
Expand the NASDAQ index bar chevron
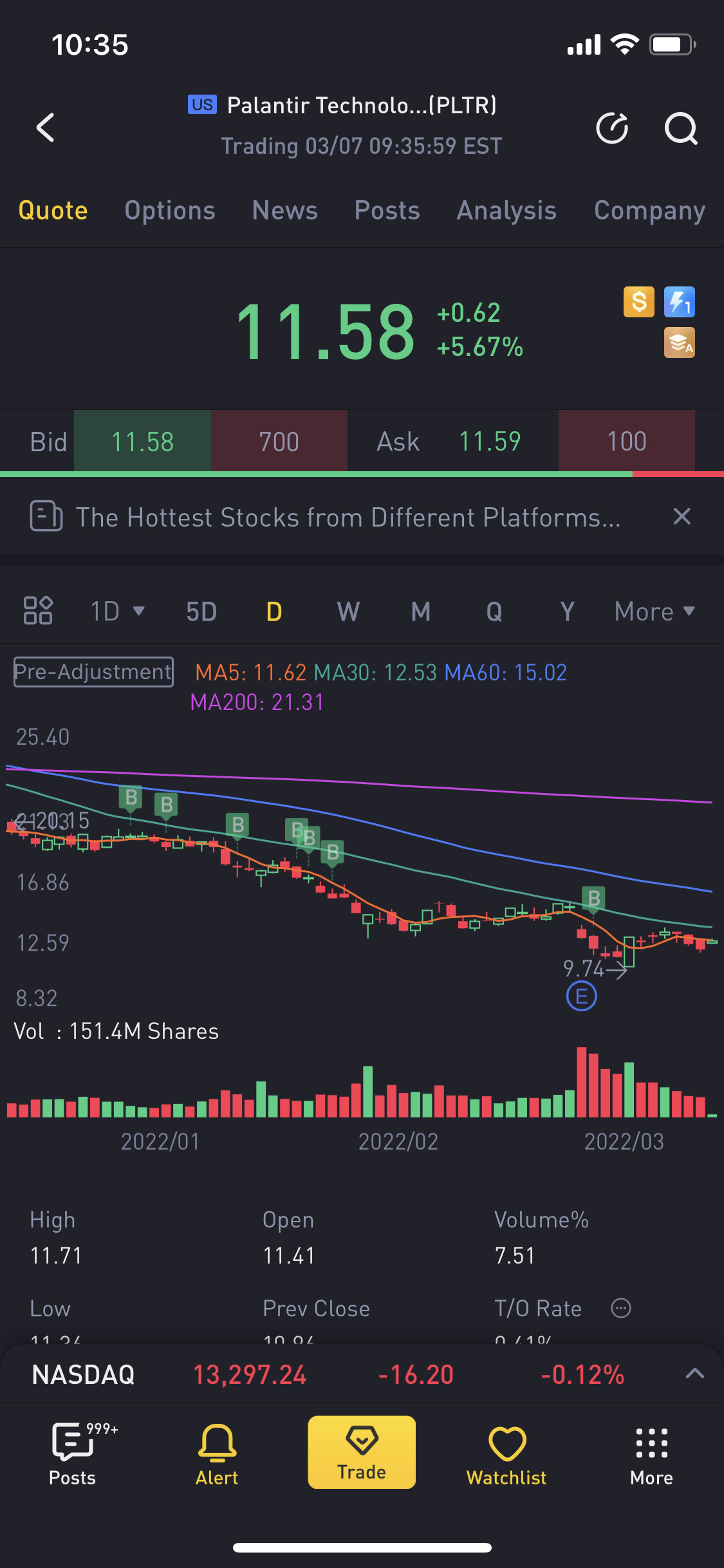pos(694,1374)
